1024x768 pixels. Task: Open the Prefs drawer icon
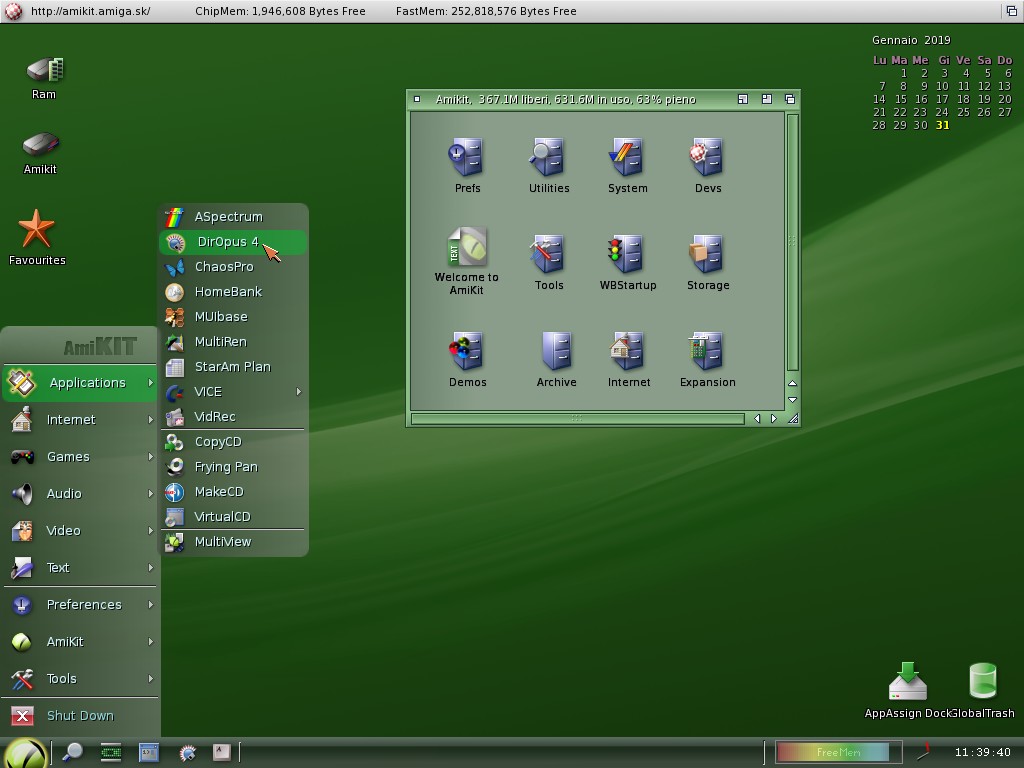click(x=467, y=158)
